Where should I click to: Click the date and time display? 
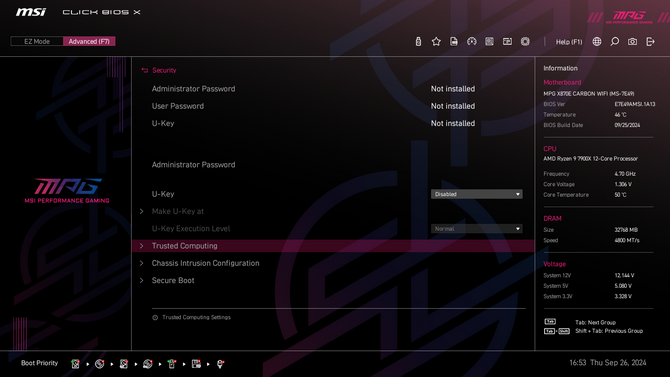(x=608, y=363)
